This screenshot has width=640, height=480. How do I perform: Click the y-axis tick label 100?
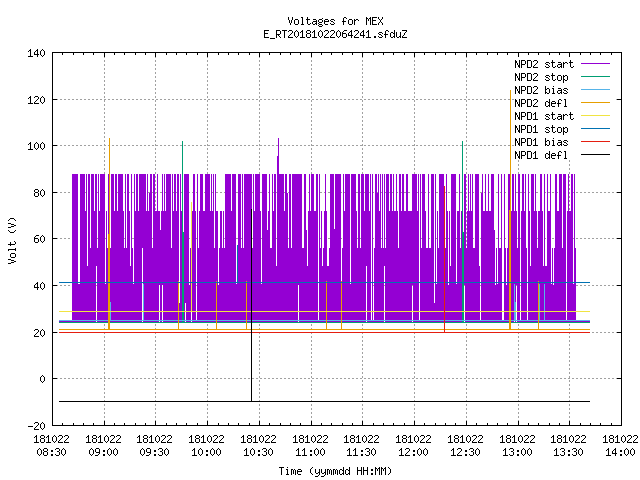coord(36,146)
